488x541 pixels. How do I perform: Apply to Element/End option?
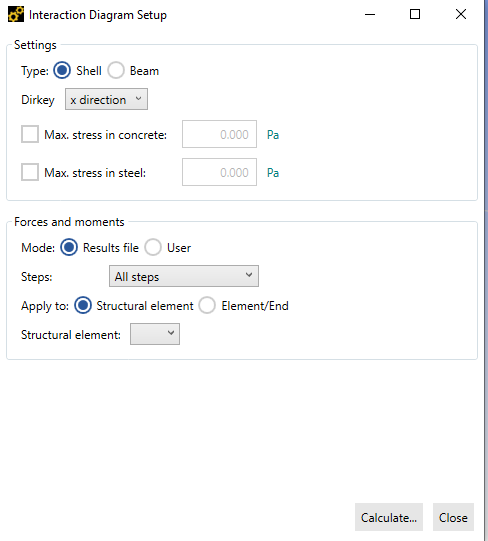(207, 305)
